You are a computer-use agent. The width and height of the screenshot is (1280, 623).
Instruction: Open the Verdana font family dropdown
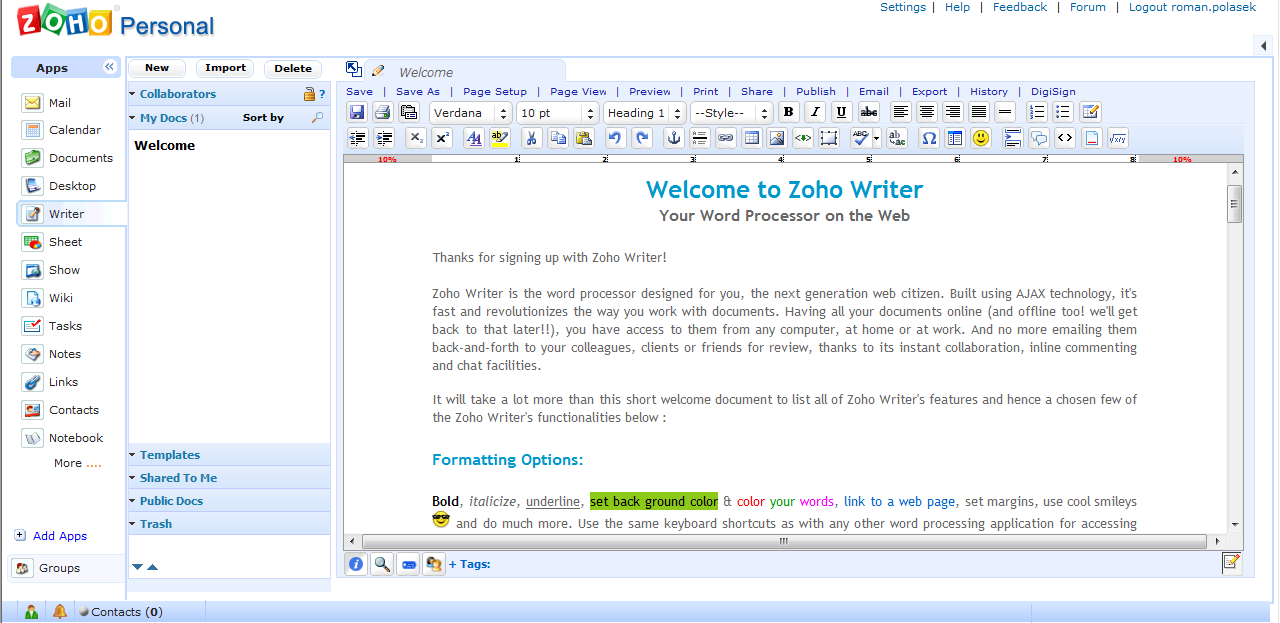point(471,113)
